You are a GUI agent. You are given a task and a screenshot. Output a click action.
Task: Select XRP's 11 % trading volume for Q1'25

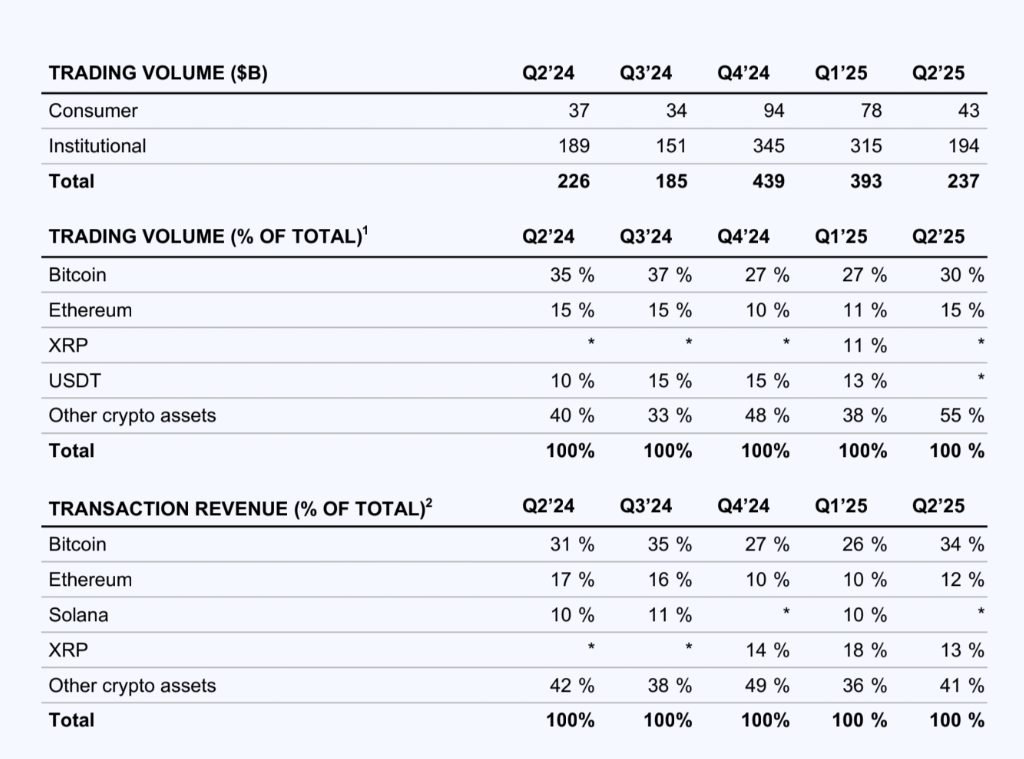(866, 346)
